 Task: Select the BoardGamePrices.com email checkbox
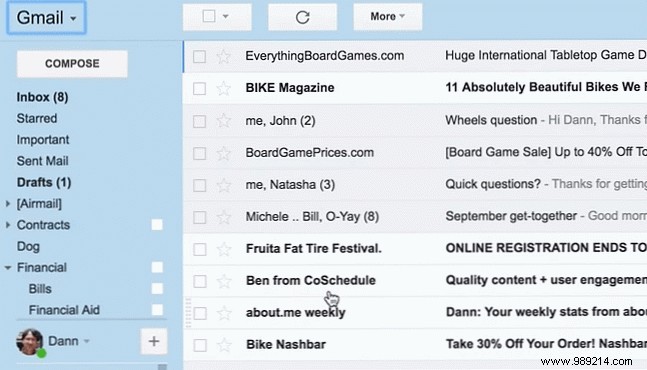coord(199,153)
